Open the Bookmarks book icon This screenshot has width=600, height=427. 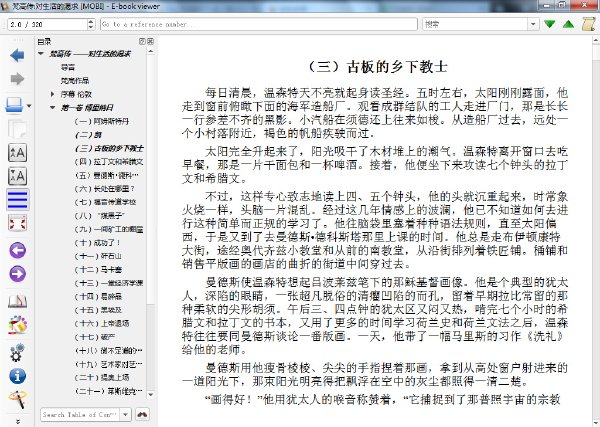pos(17,302)
